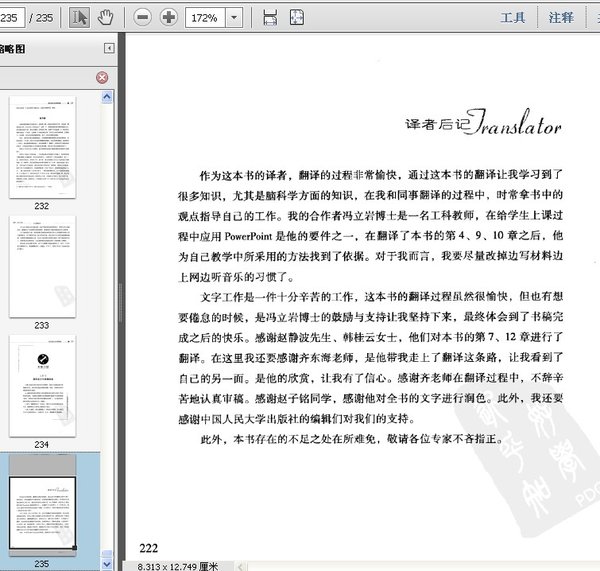Image resolution: width=600 pixels, height=571 pixels.
Task: Click thumbnail scrollbar up arrow
Action: click(107, 97)
